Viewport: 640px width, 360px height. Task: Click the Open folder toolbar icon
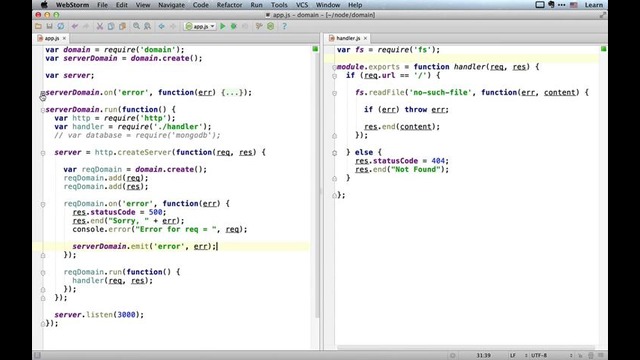click(38, 26)
